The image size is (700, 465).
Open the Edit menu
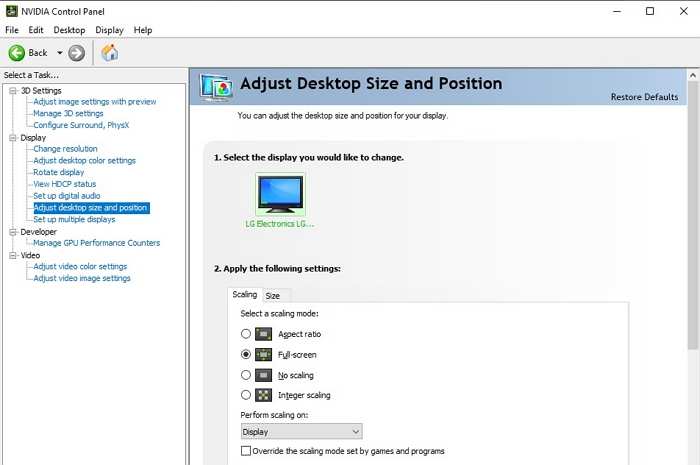(x=36, y=30)
